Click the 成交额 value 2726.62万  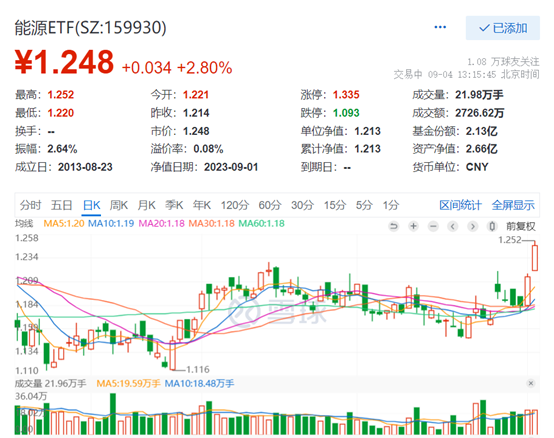pyautogui.click(x=479, y=113)
